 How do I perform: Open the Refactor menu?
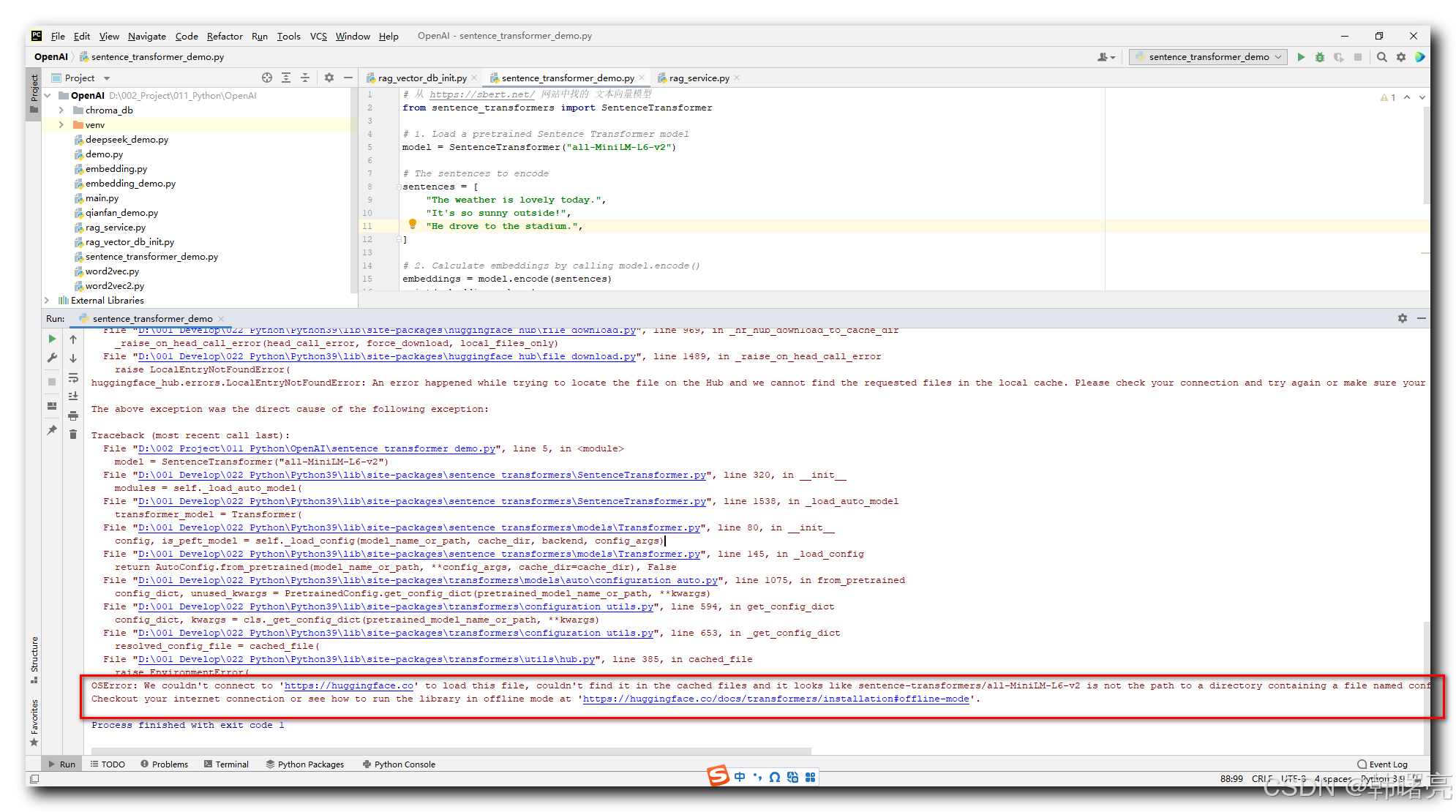point(224,36)
